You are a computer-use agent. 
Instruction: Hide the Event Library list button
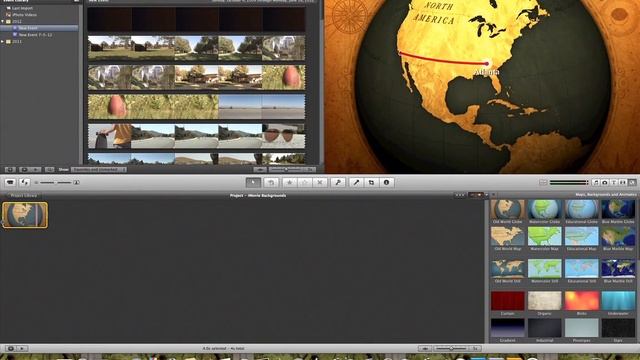(x=10, y=169)
